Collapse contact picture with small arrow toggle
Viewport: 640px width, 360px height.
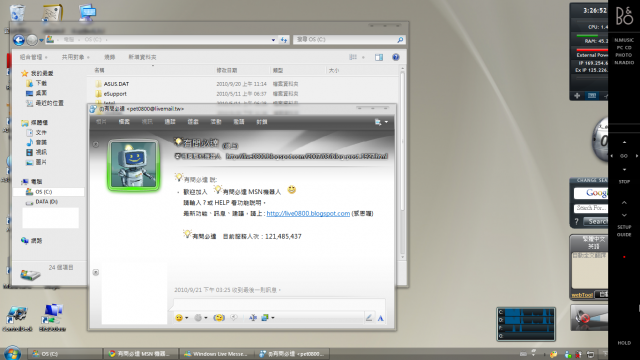[96, 144]
